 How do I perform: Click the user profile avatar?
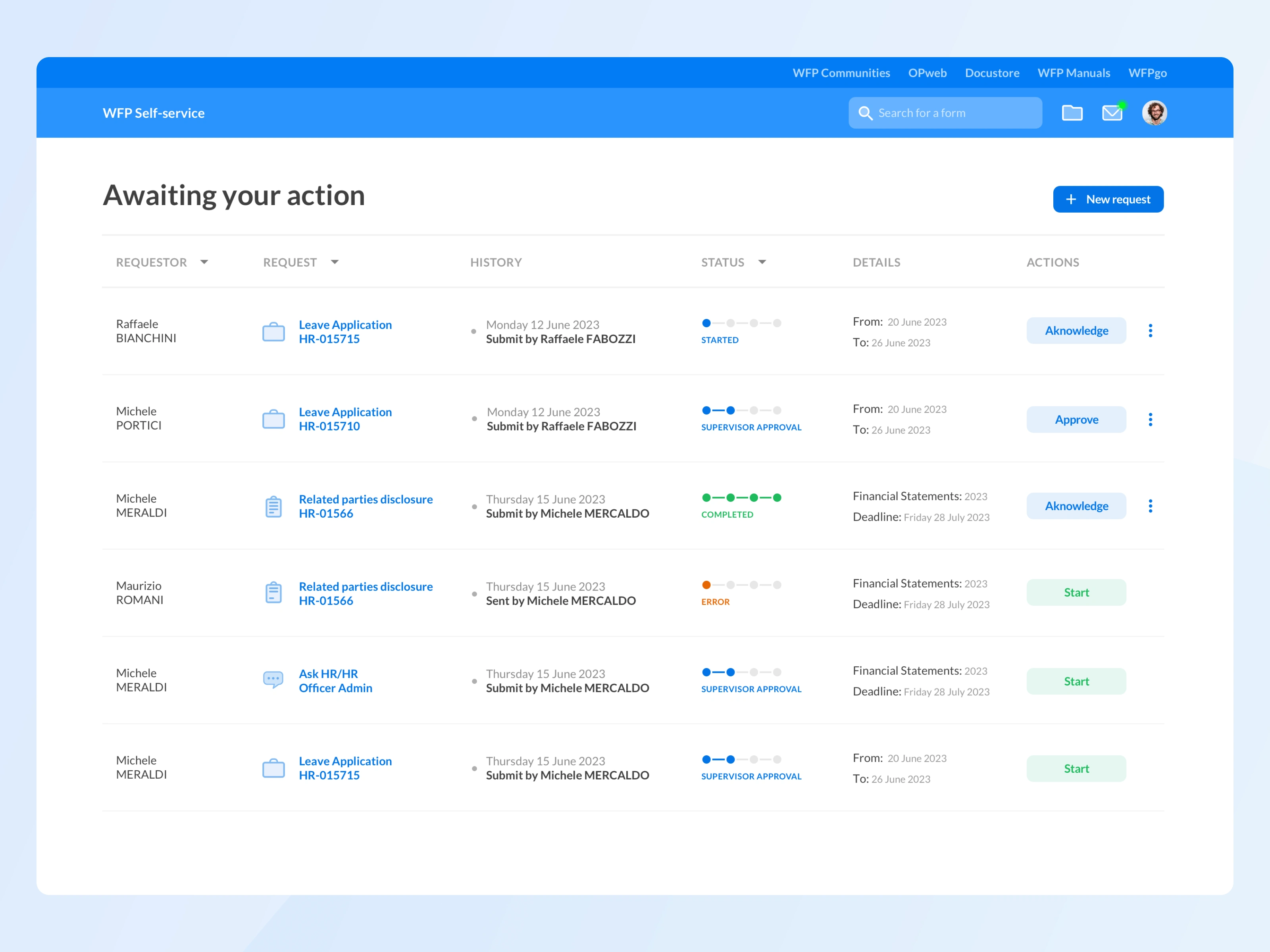coord(1154,113)
